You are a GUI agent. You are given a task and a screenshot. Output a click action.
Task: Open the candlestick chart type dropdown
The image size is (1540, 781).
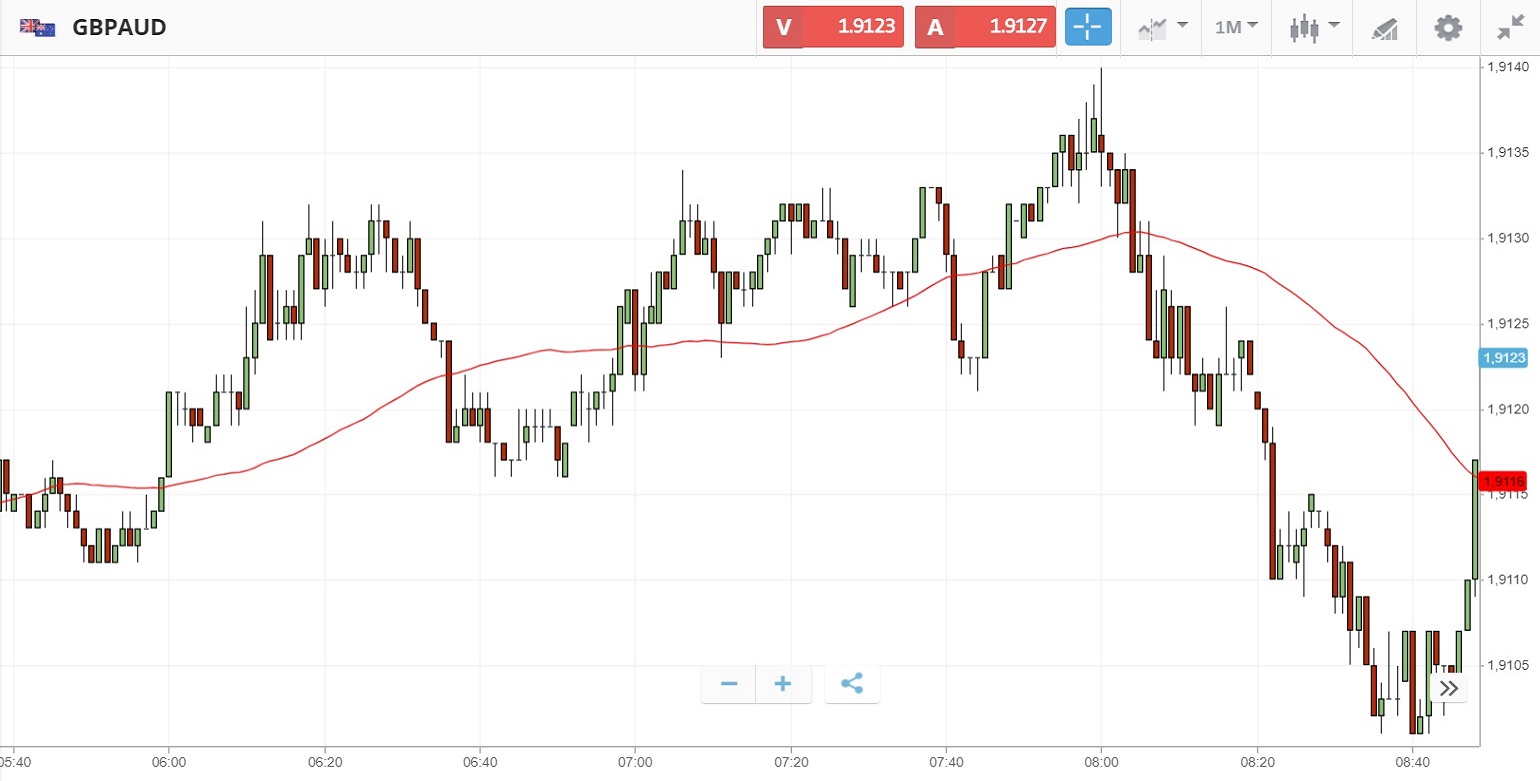pos(1313,27)
